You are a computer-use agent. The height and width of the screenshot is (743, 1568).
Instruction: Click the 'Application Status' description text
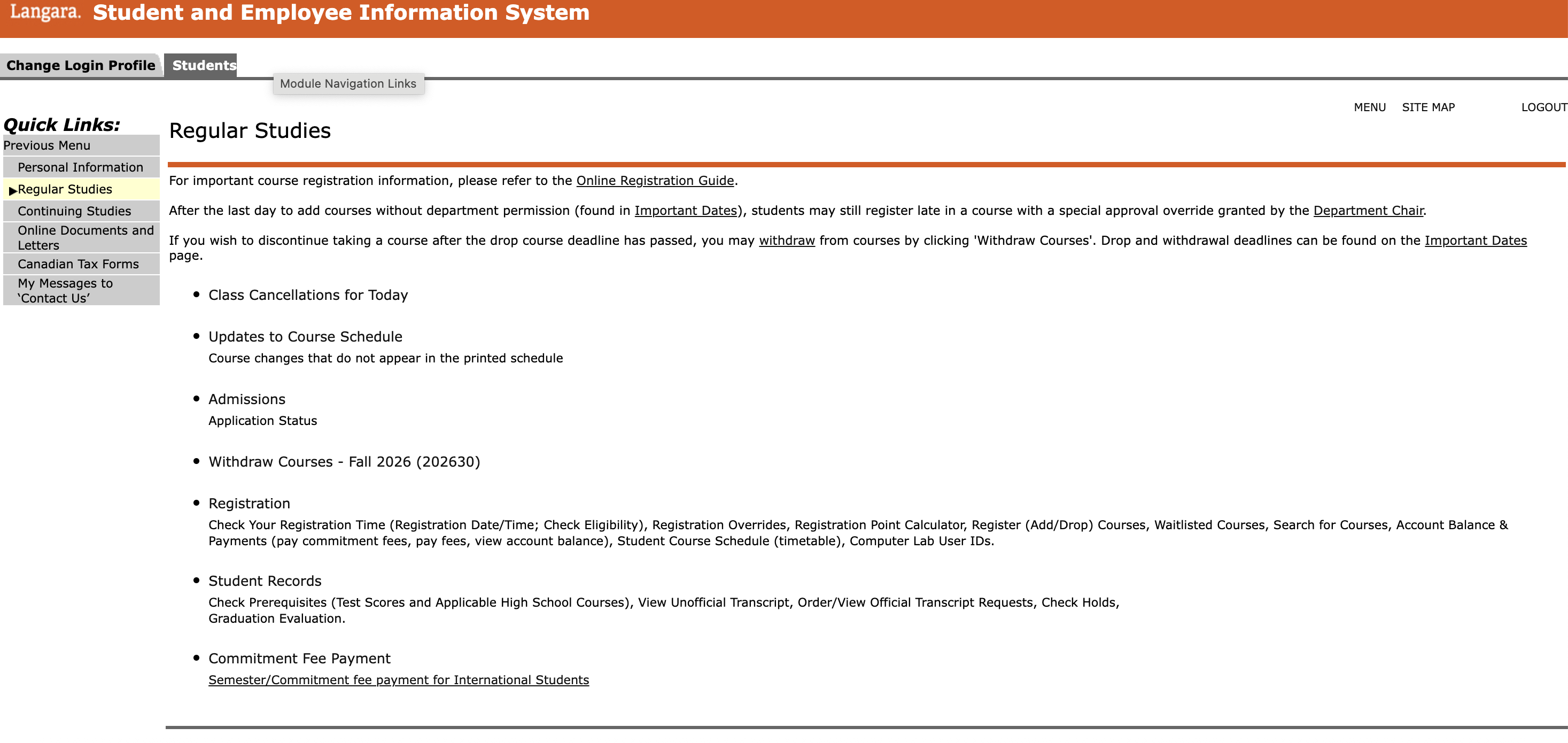point(262,421)
